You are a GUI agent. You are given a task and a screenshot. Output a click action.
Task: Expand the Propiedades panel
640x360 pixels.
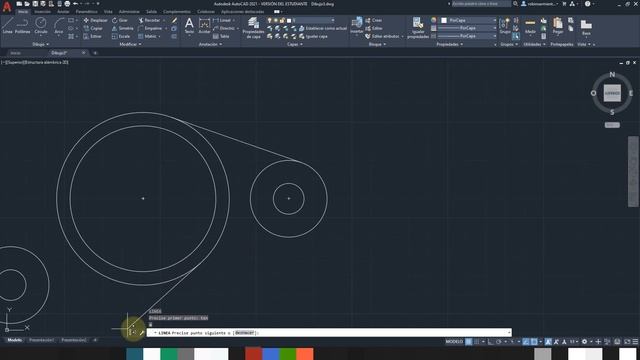450,44
